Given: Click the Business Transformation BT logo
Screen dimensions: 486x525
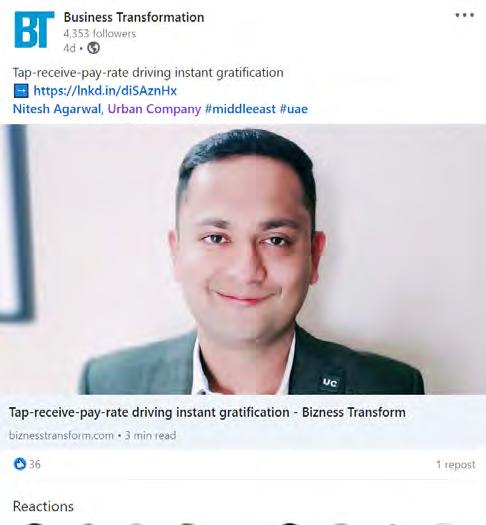Looking at the screenshot, I should (34, 29).
